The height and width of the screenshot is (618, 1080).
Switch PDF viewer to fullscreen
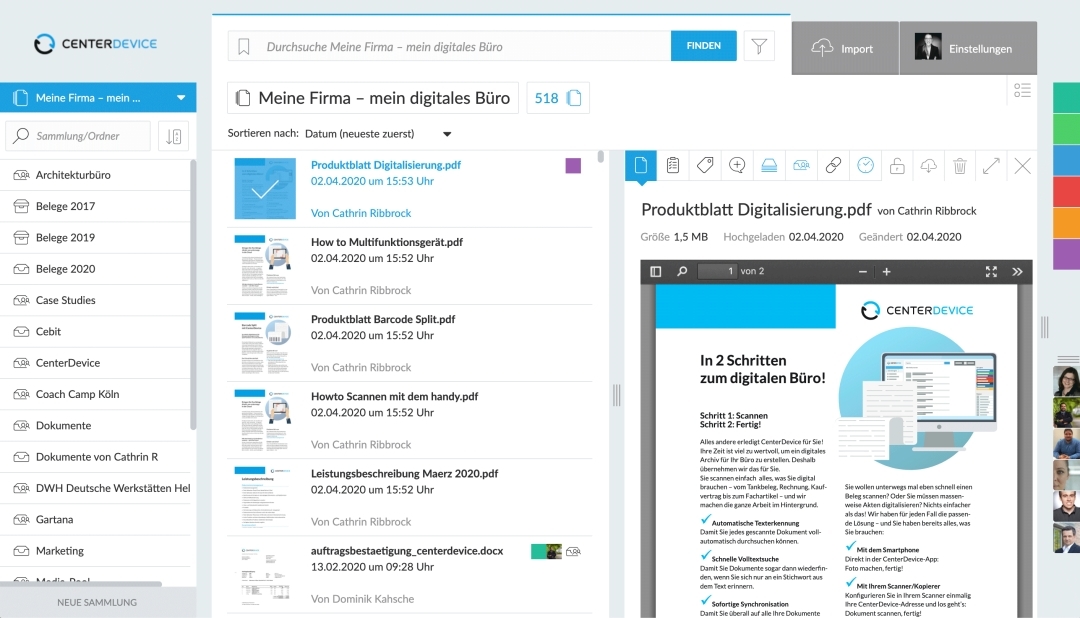(x=991, y=271)
